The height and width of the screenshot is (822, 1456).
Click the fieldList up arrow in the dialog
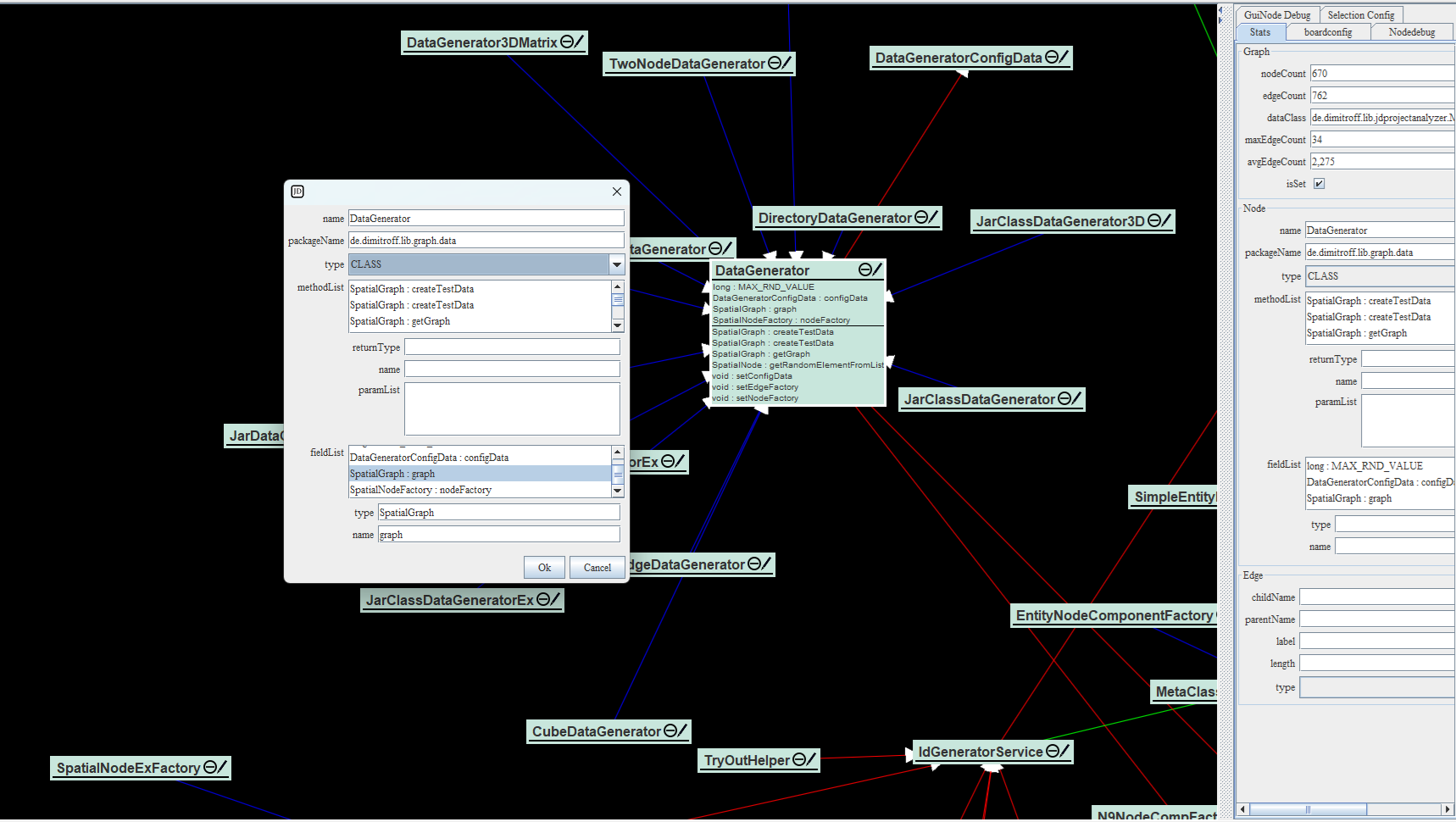click(618, 452)
